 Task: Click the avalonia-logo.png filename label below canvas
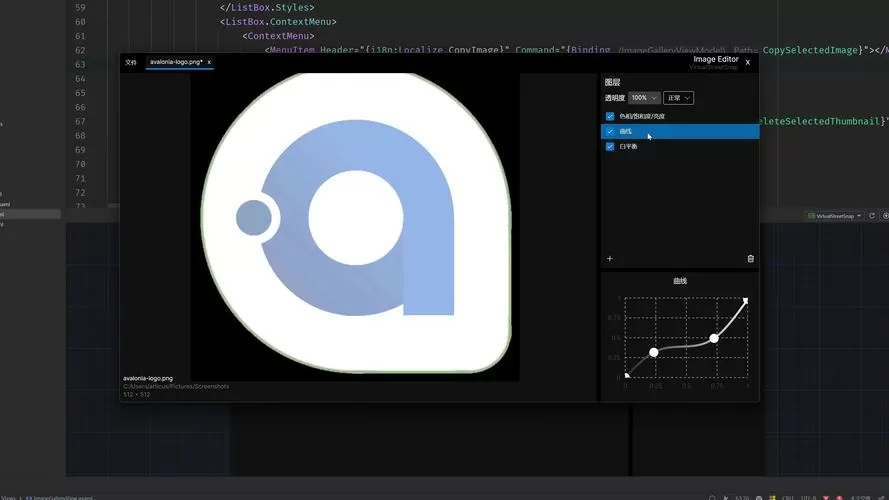[x=148, y=378]
